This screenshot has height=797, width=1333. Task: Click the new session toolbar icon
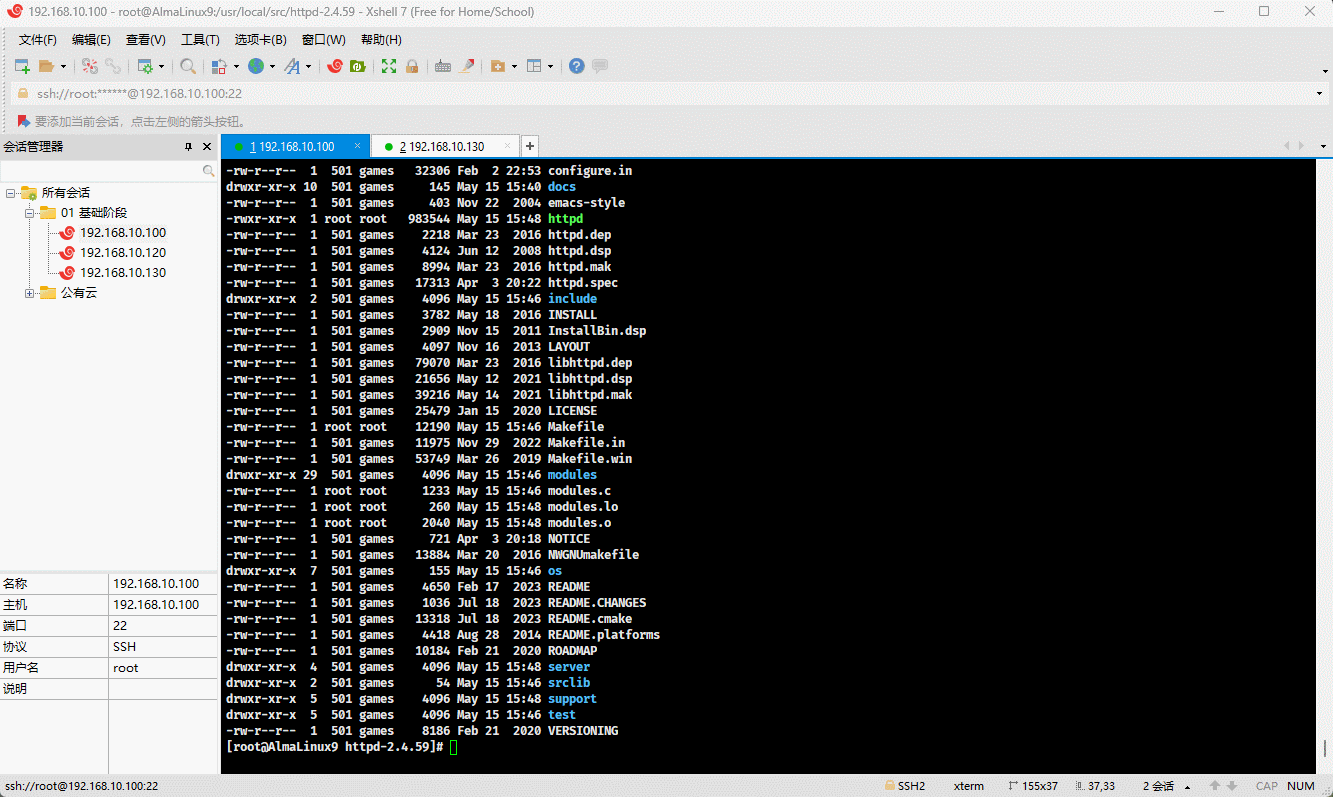click(21, 66)
